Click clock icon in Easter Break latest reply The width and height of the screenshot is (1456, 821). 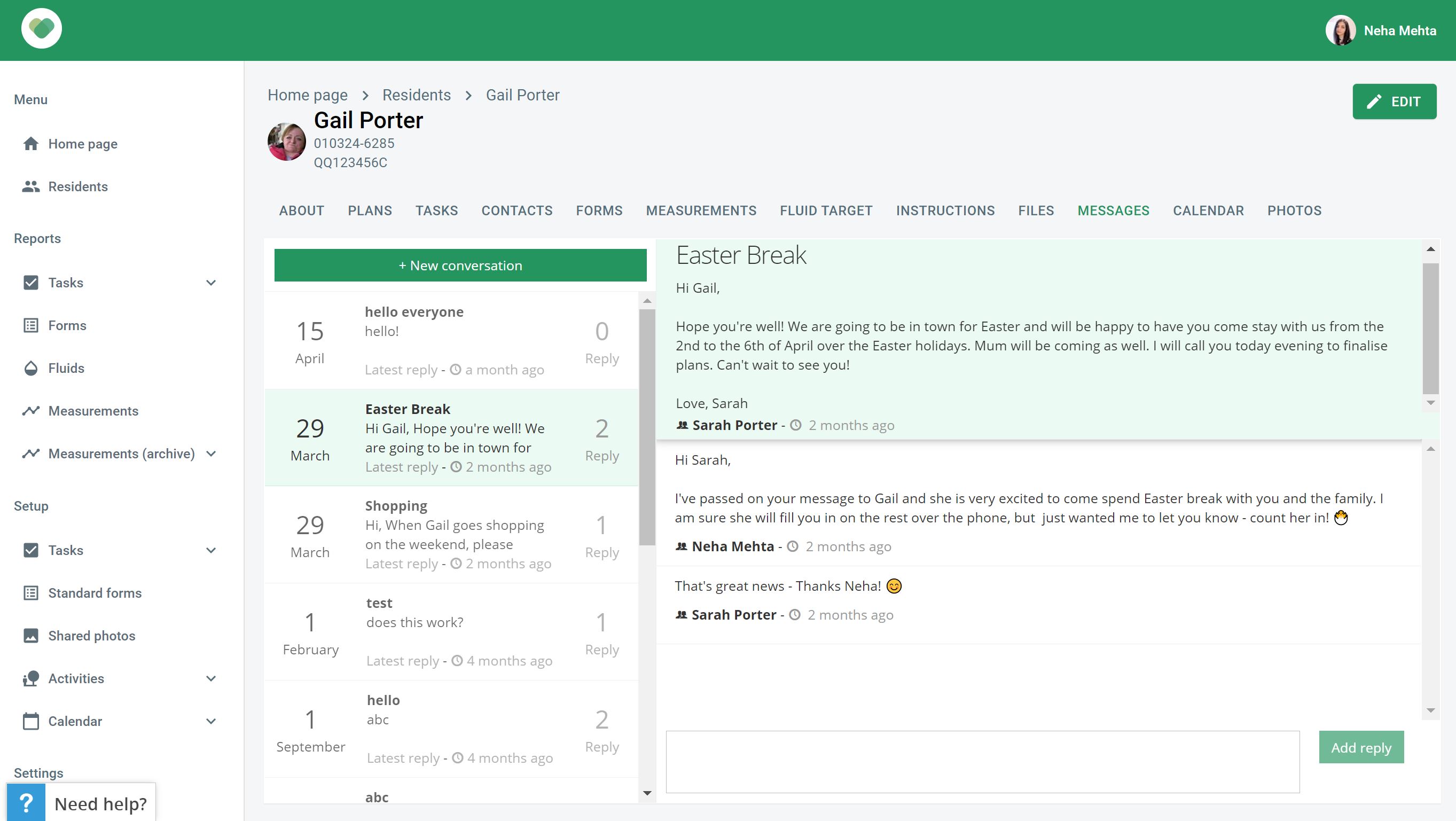(x=456, y=467)
